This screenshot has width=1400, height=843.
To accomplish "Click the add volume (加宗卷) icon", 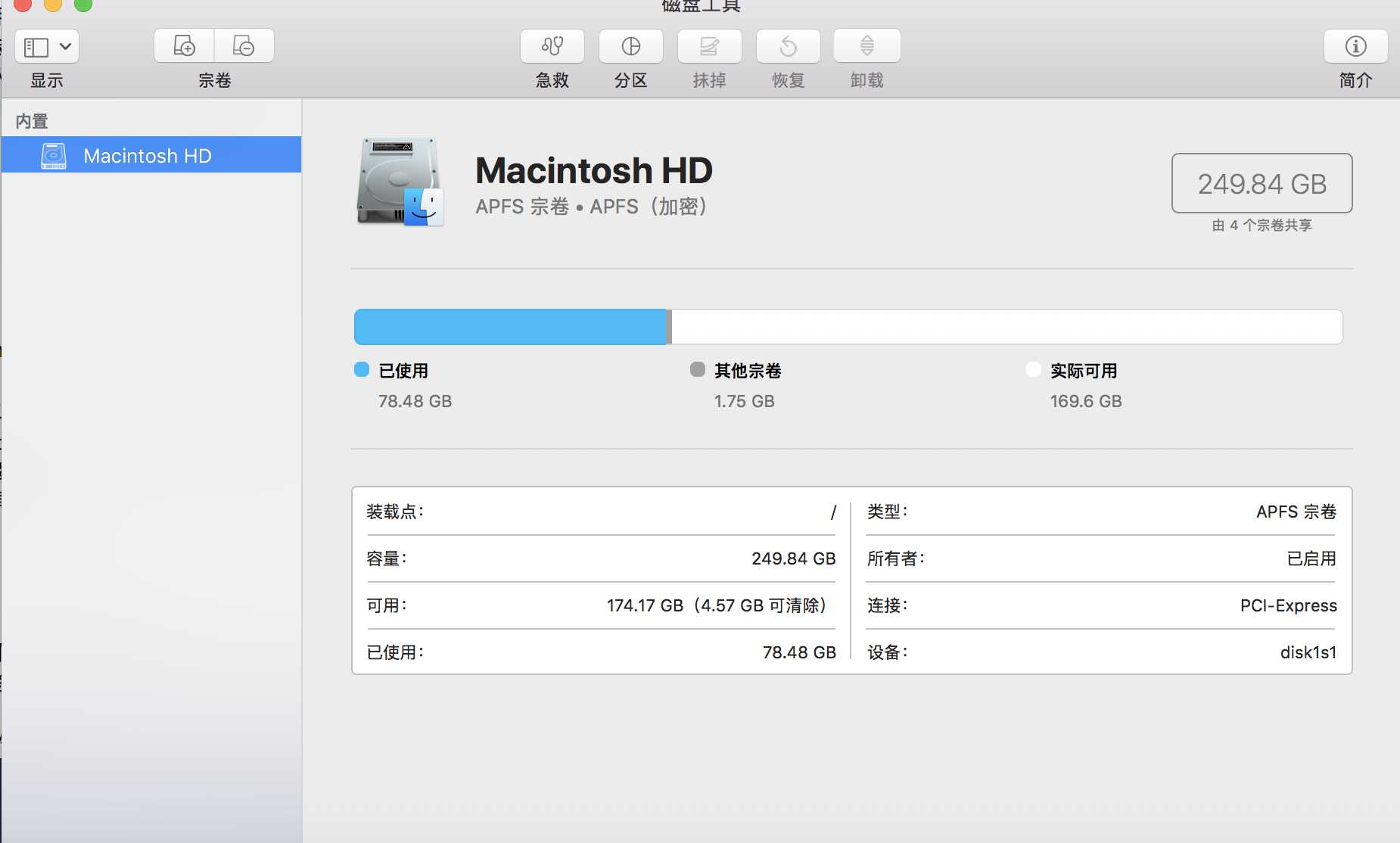I will [x=184, y=46].
